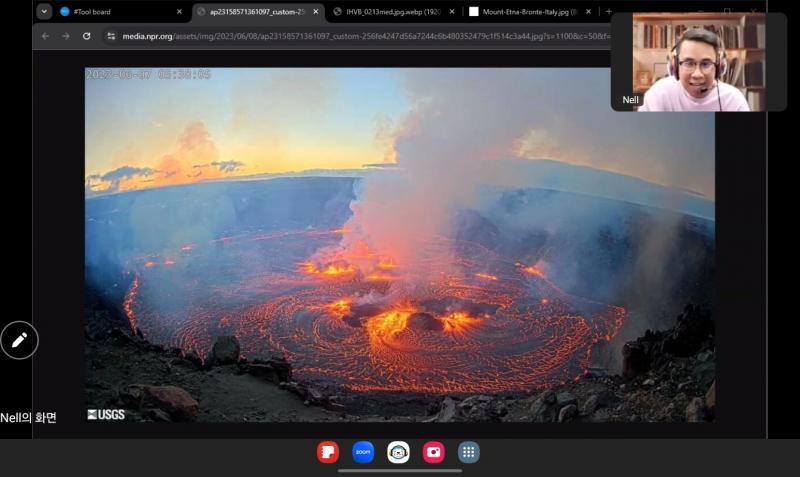Expand the tab search dropdown arrow
The width and height of the screenshot is (800, 477).
tap(44, 12)
